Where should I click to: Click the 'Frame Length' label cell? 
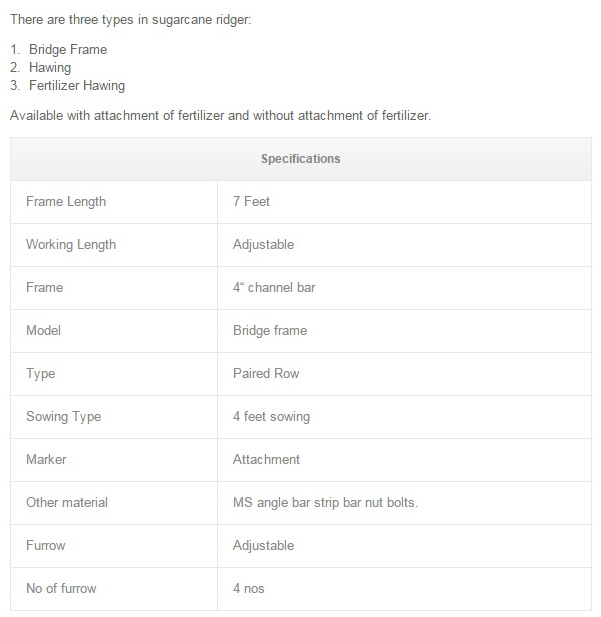click(x=66, y=201)
